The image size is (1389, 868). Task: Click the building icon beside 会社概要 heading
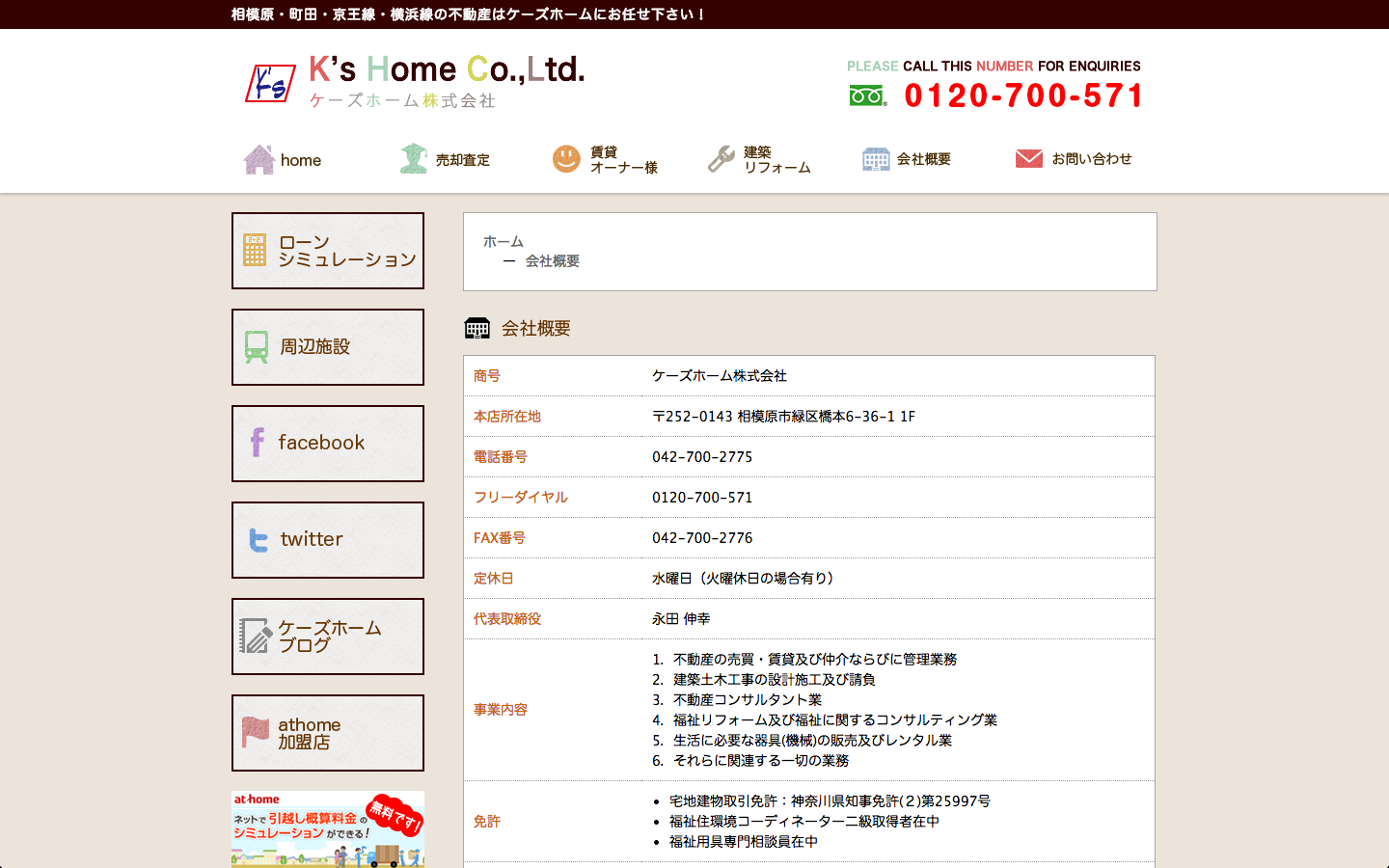point(477,328)
